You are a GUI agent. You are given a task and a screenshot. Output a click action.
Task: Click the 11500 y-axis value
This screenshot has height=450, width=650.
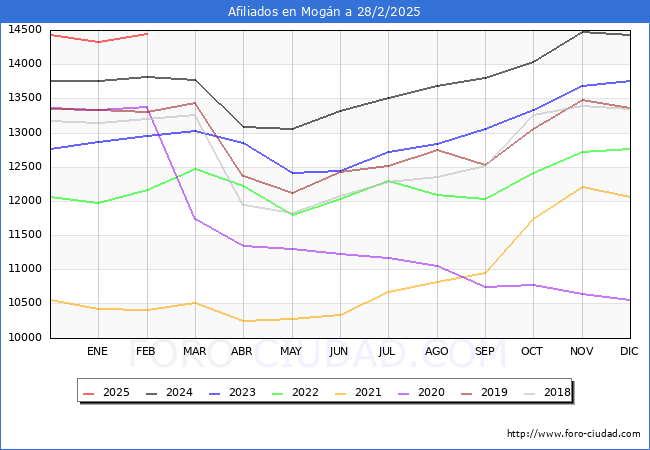(25, 235)
